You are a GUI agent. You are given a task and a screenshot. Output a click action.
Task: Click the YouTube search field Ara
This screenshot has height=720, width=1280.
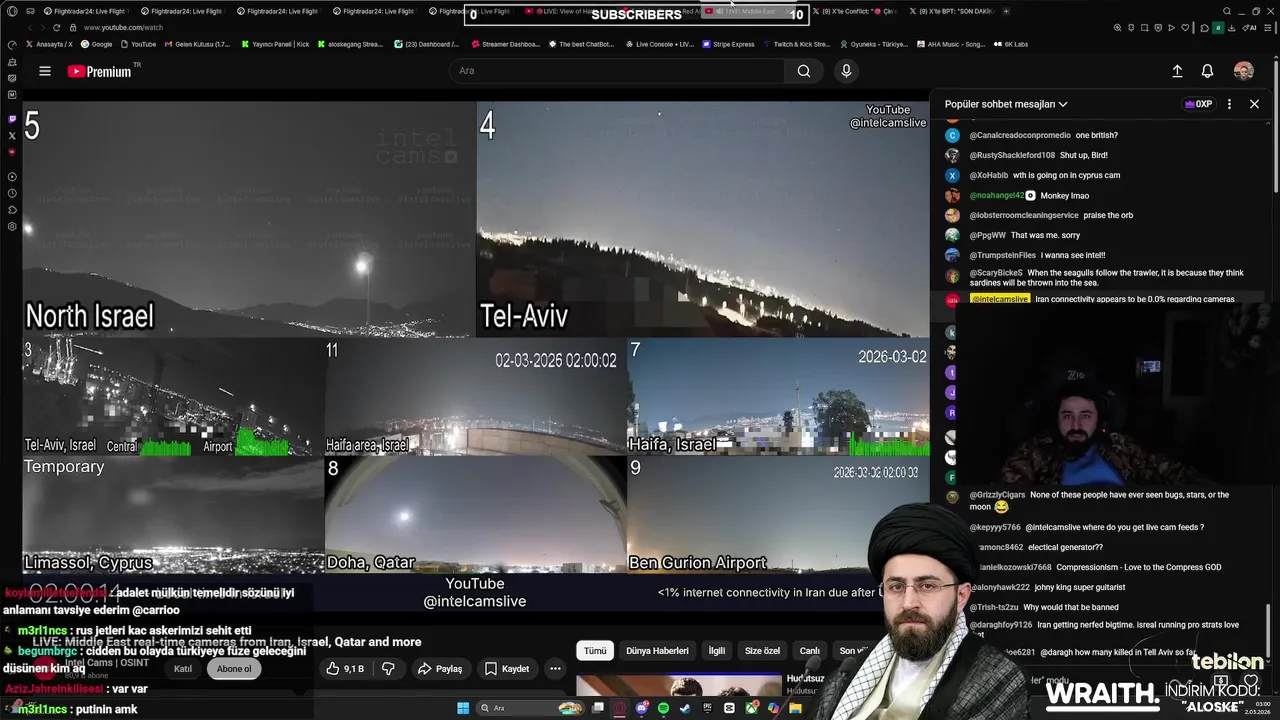pyautogui.click(x=617, y=71)
